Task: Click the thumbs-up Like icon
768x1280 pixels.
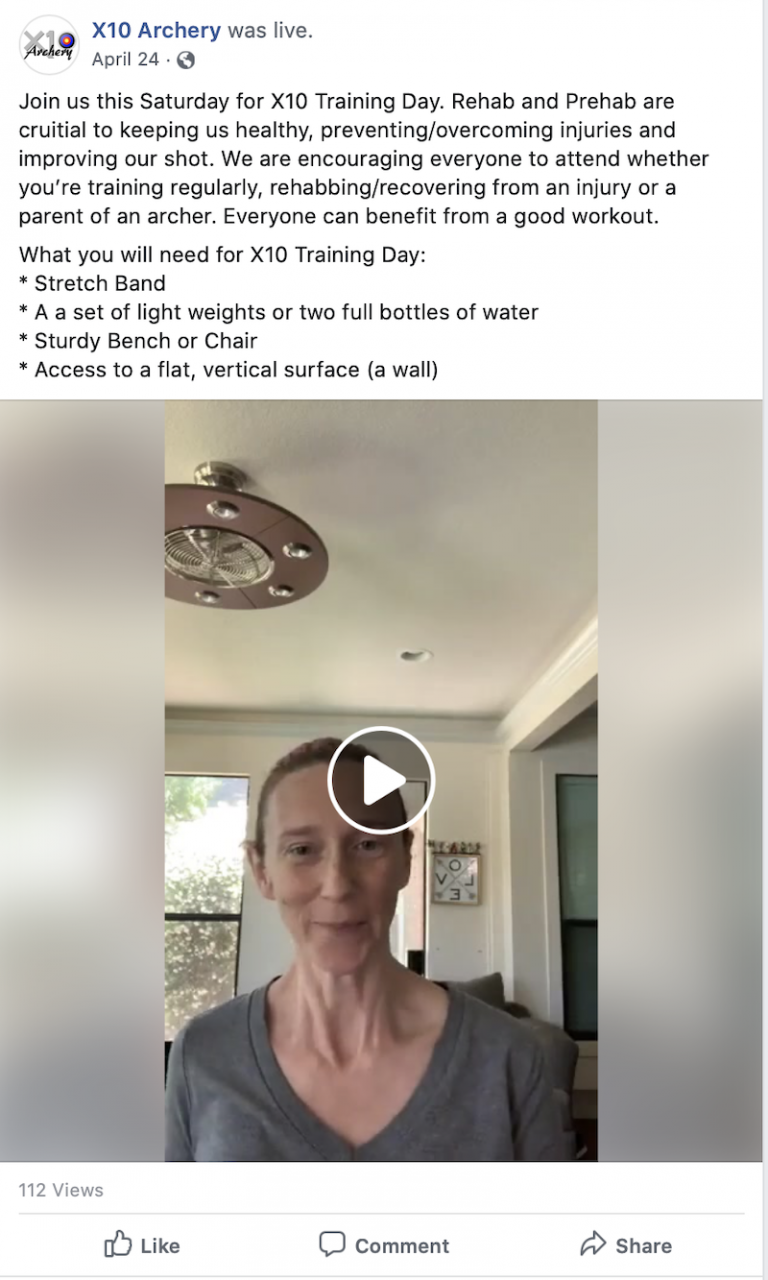Action: pyautogui.click(x=118, y=1245)
